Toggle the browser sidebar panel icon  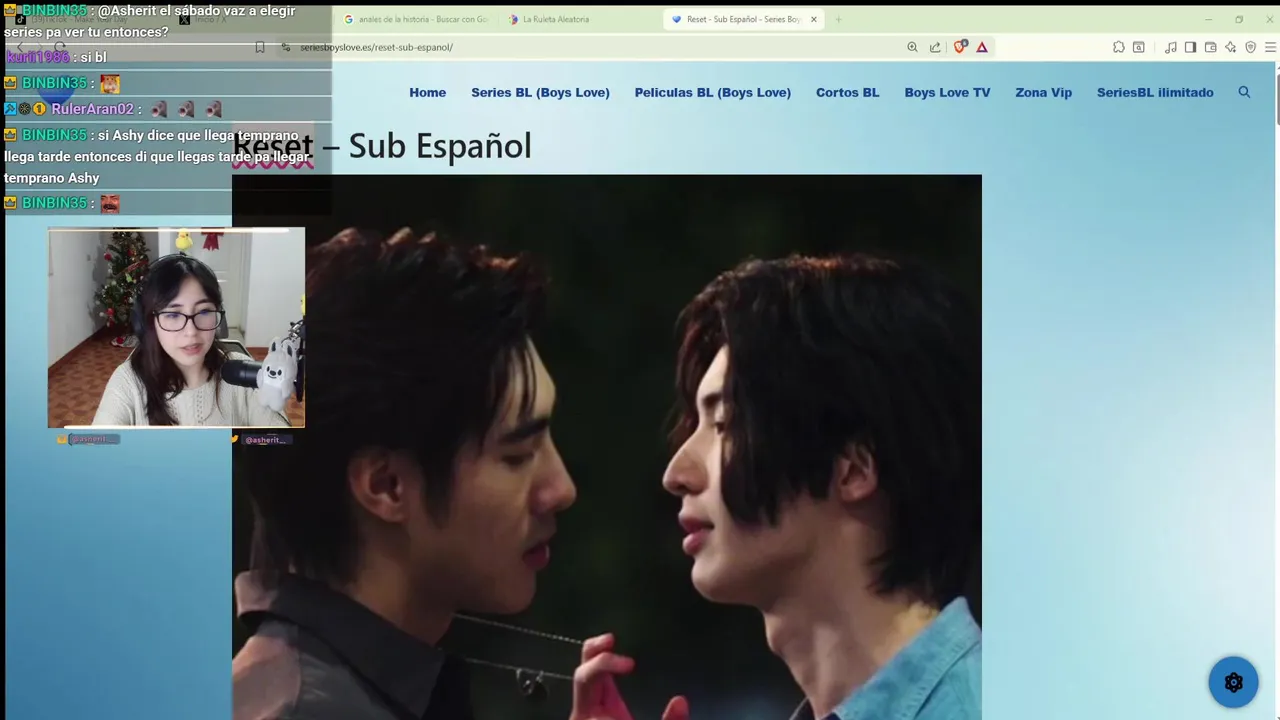[1190, 47]
